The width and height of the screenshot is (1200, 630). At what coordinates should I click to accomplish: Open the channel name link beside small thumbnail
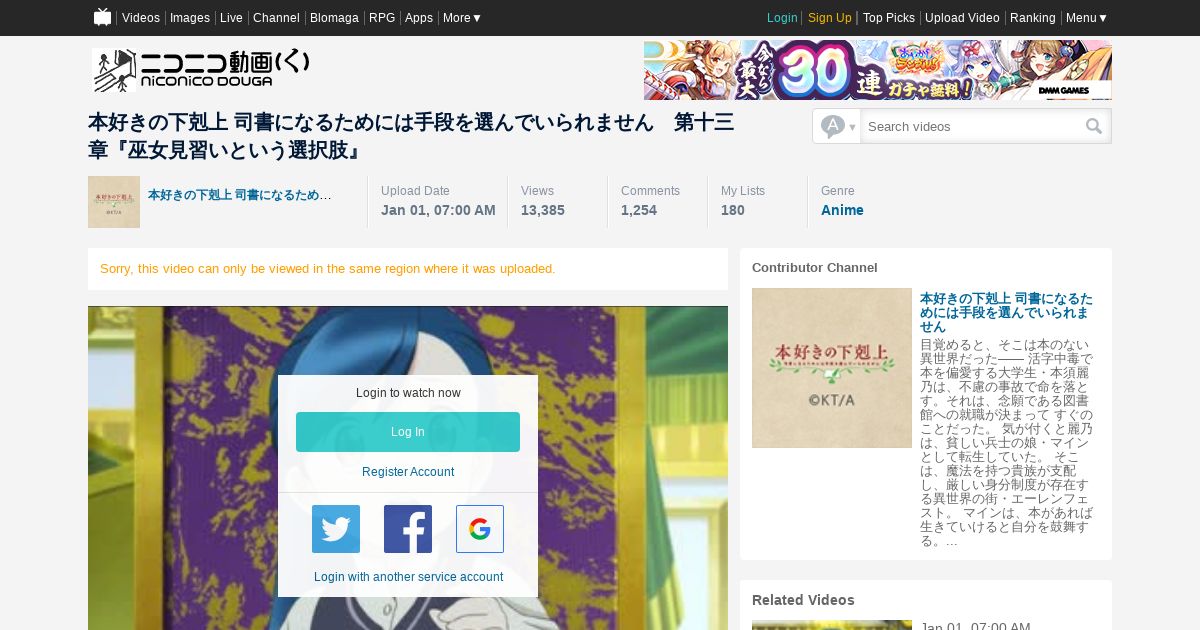click(240, 195)
